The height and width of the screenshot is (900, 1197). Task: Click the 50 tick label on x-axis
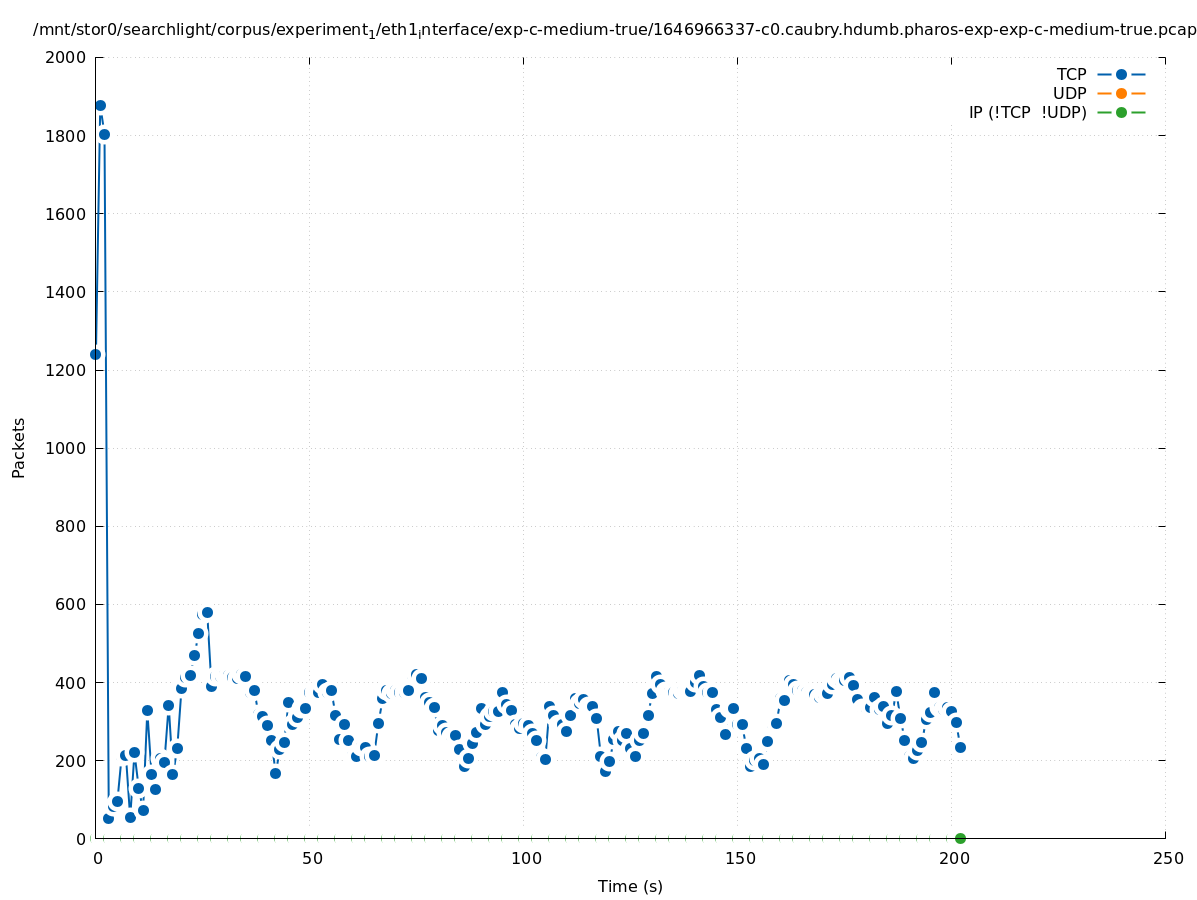[311, 859]
